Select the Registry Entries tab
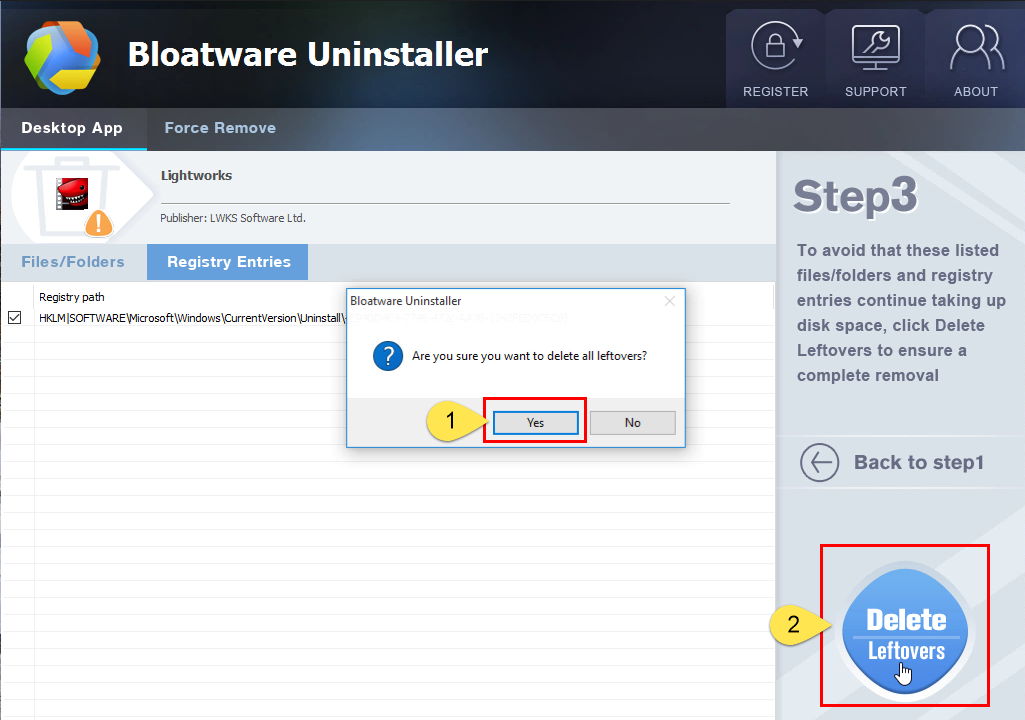Screen dimensions: 1025x720 point(227,262)
